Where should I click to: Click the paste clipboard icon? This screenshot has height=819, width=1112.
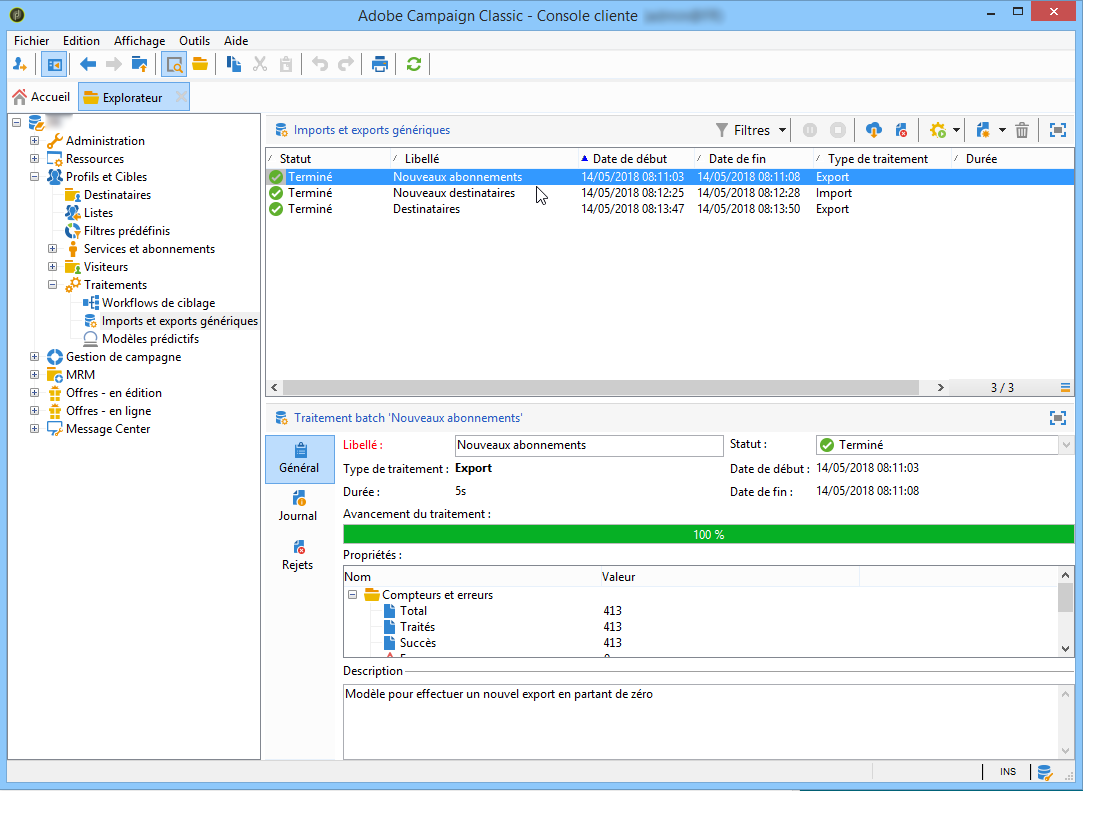(x=286, y=65)
